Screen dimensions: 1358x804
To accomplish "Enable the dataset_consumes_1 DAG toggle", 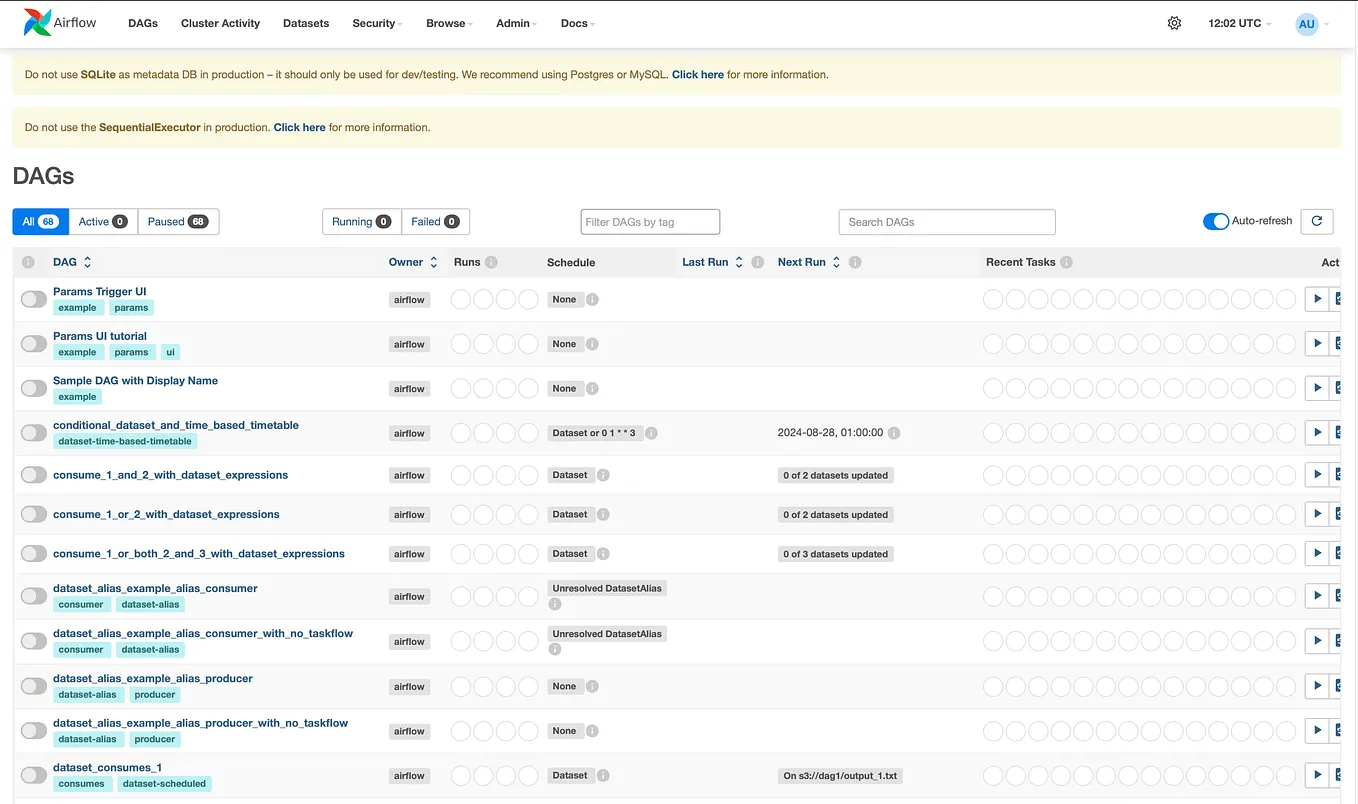I will pos(33,774).
